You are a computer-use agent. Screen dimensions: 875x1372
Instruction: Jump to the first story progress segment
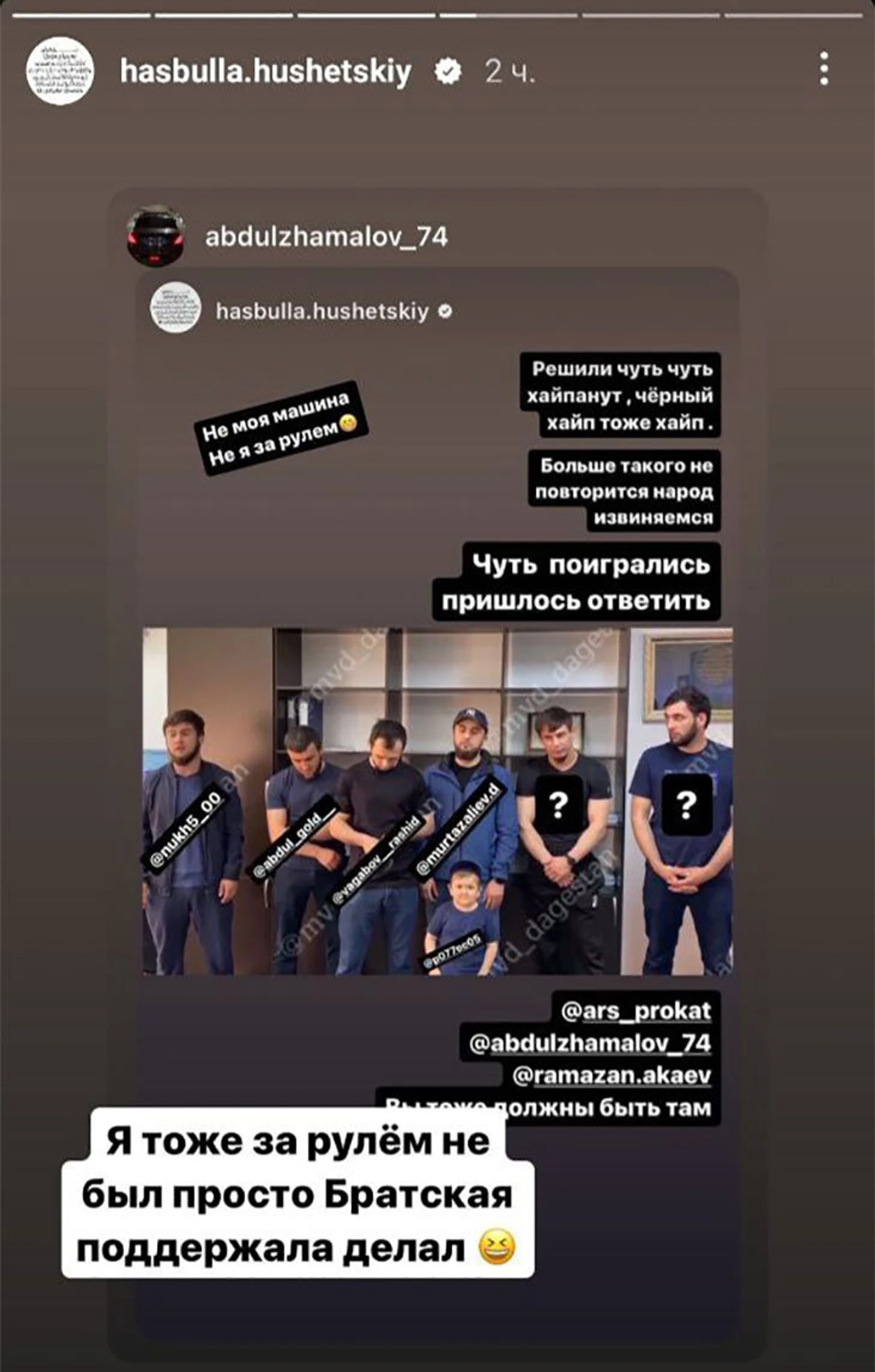point(81,16)
